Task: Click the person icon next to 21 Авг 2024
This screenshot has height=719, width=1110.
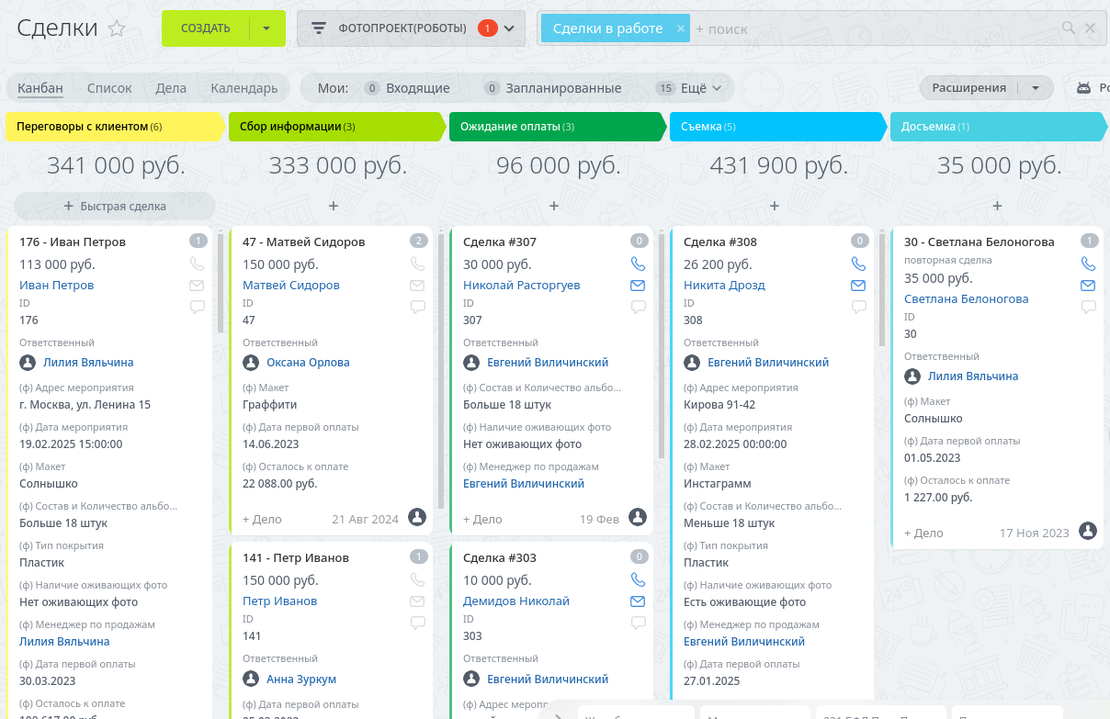Action: [417, 518]
